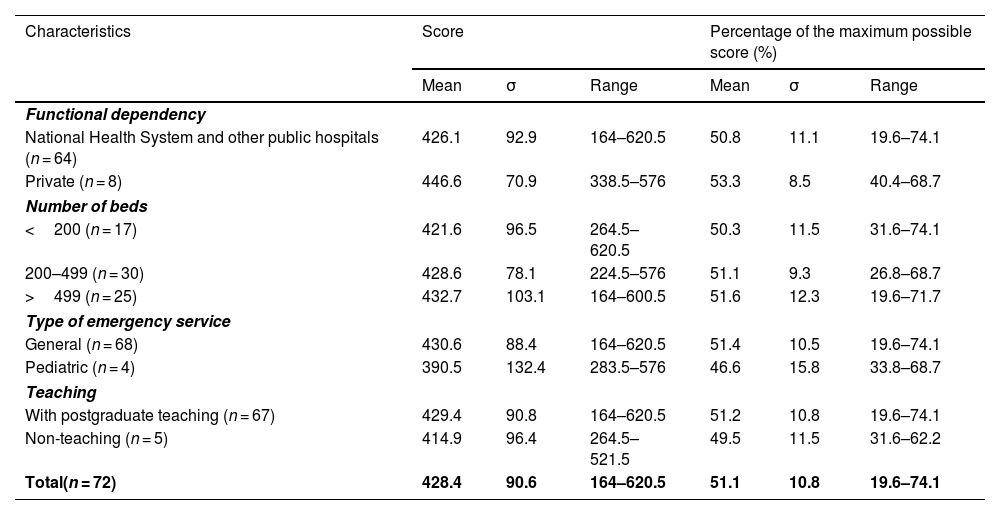Screen dimensions: 1000x515
Task: Click the bold Total(n=72) row label
Action: coord(70,484)
